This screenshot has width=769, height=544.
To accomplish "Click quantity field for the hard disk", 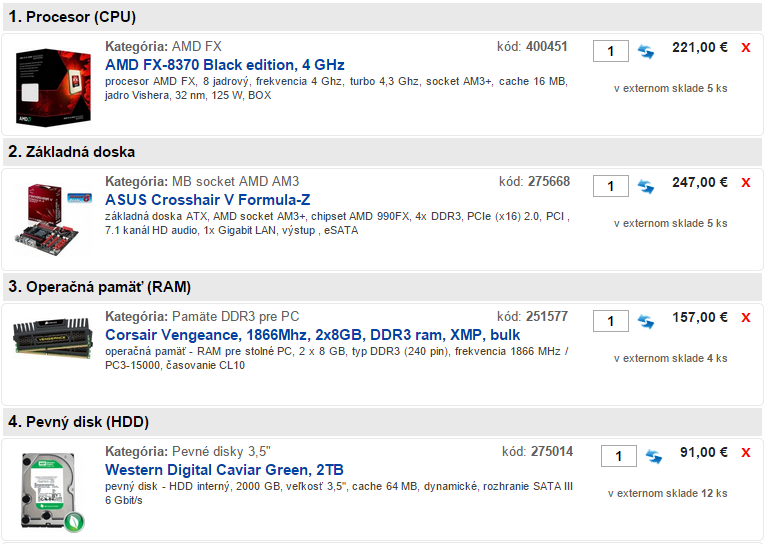I will point(618,456).
